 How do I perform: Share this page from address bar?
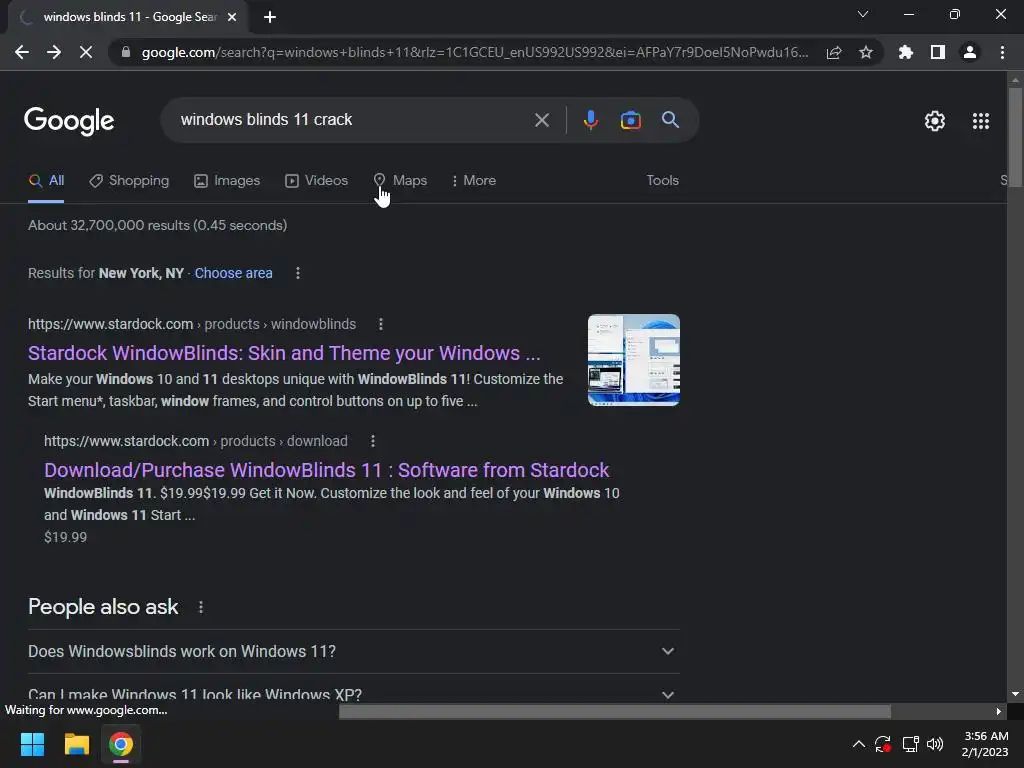point(834,53)
